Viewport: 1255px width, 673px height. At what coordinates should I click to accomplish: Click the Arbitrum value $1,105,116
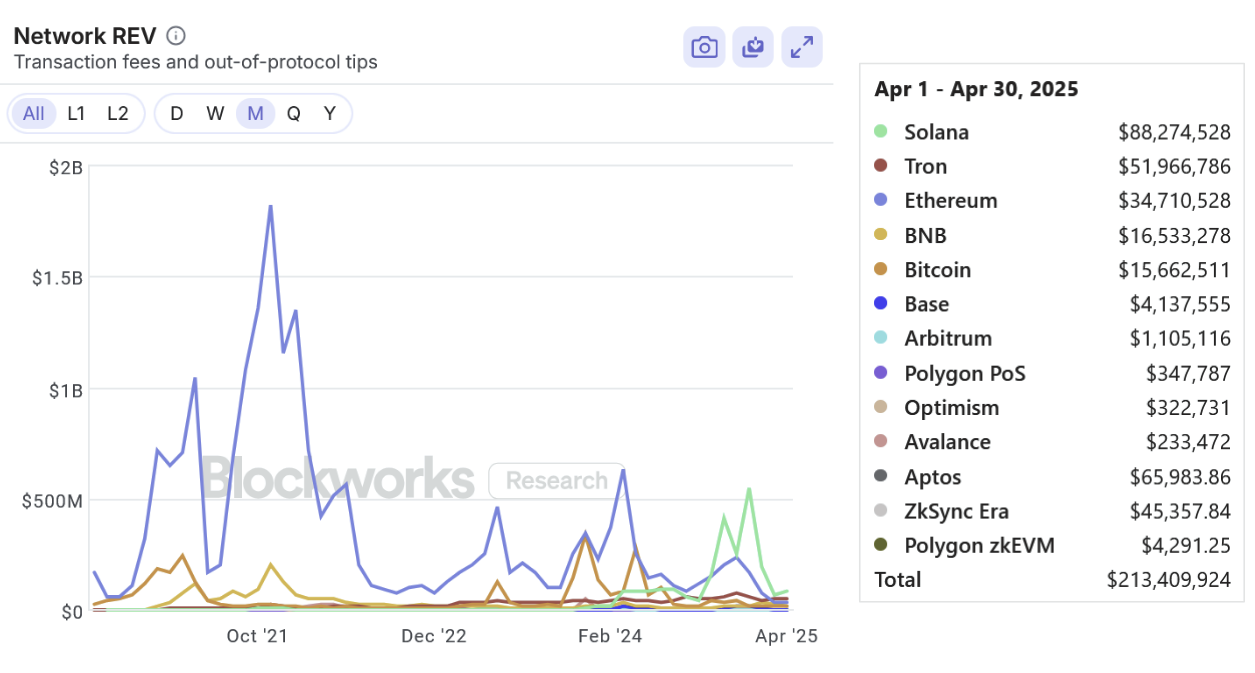(1181, 338)
